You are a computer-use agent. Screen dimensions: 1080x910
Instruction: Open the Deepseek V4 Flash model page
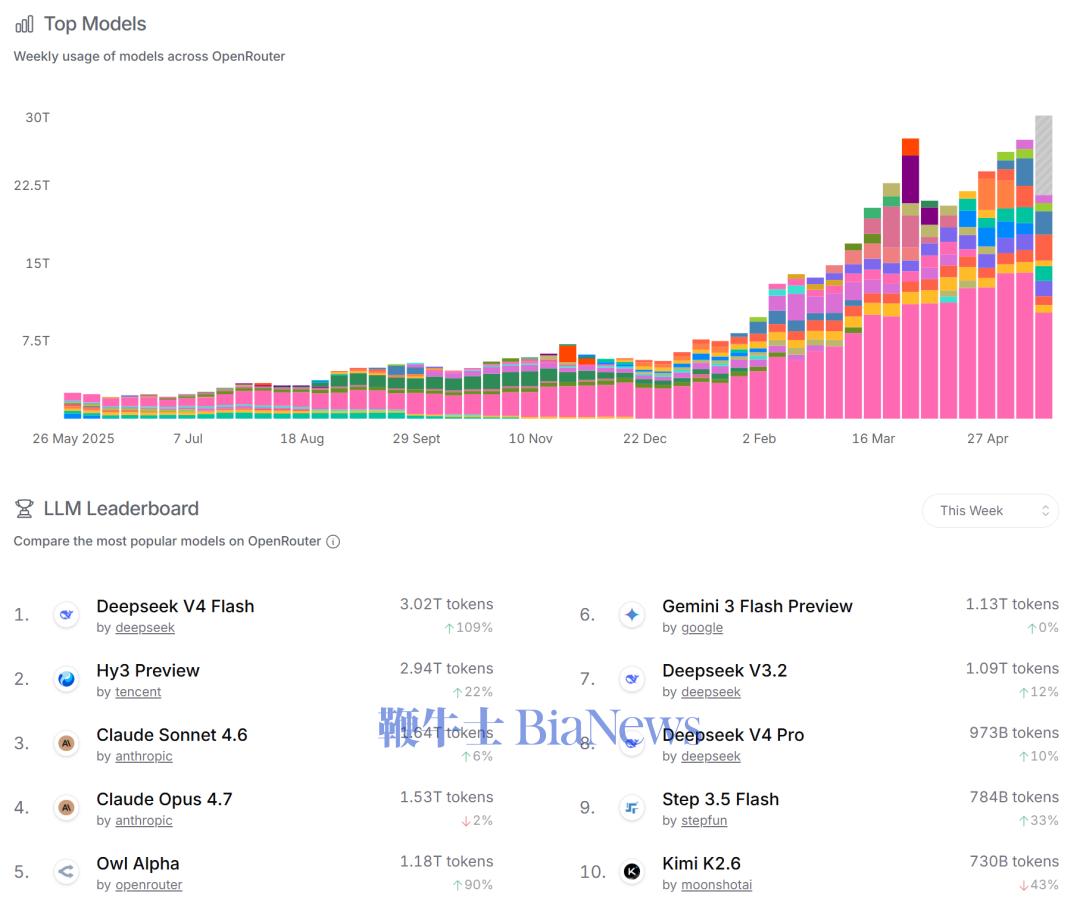(175, 606)
